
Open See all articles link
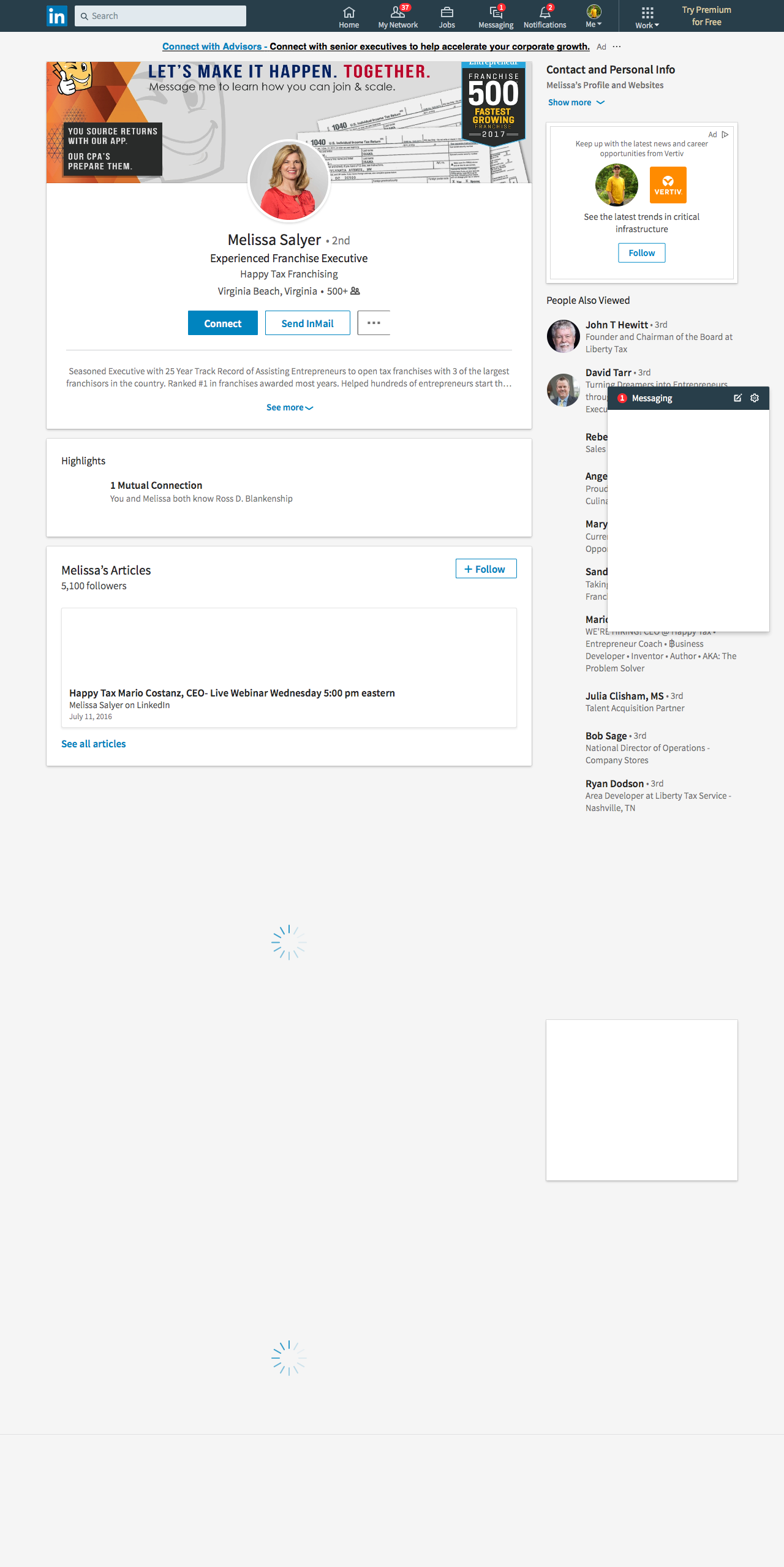tap(94, 744)
